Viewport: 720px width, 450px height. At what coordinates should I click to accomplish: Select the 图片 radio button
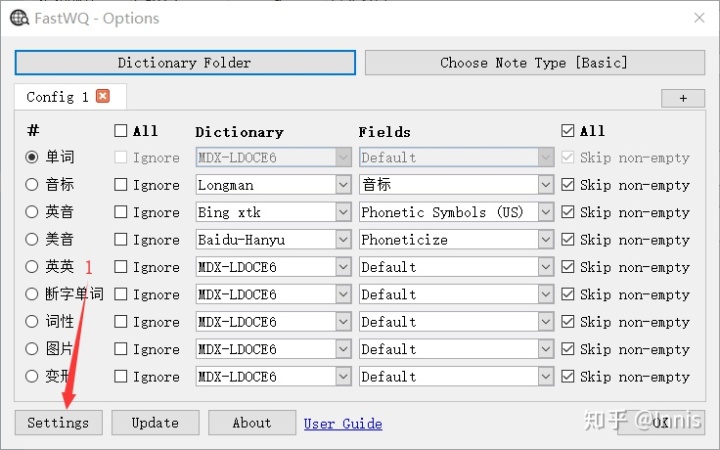coord(32,349)
